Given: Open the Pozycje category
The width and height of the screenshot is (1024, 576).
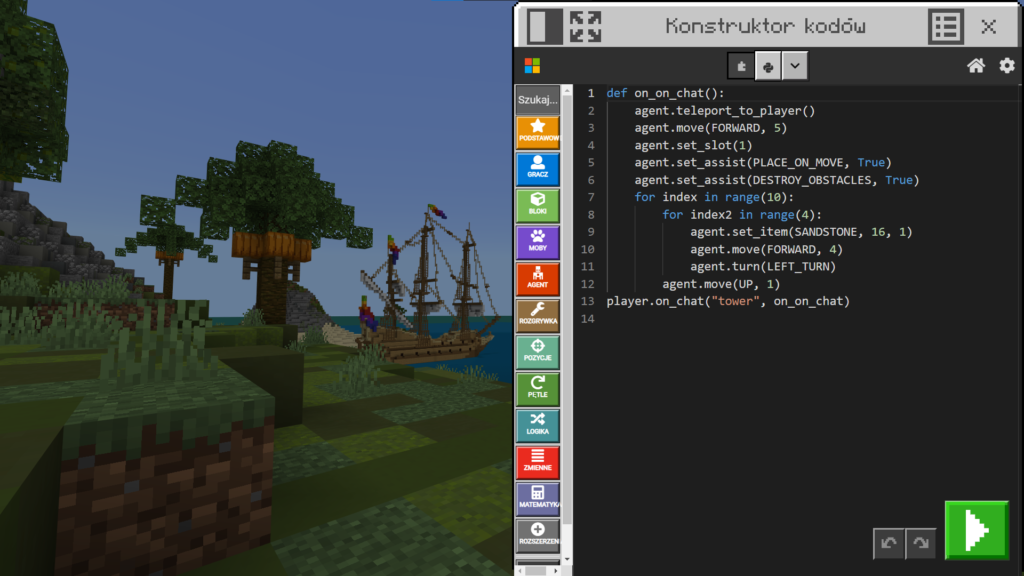Looking at the screenshot, I should 537,351.
